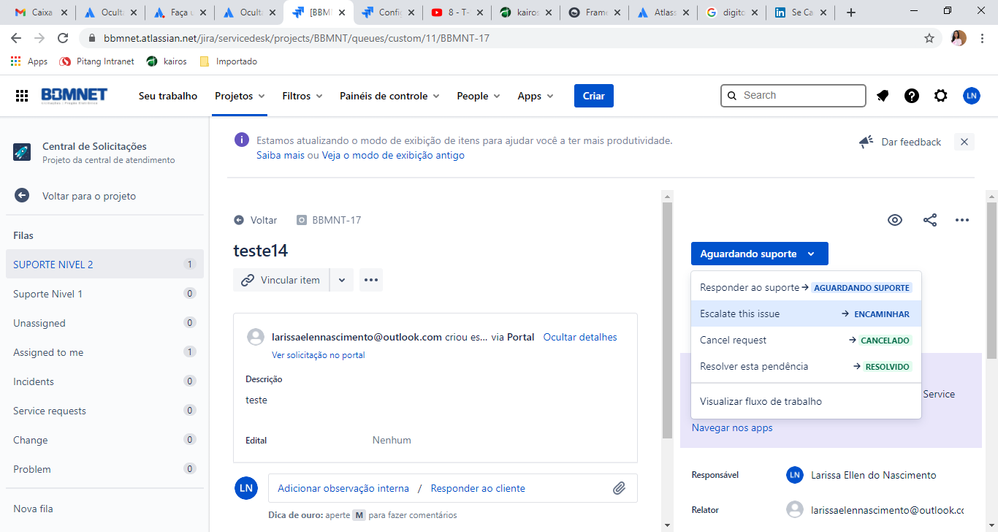Expand the Apps dropdown in Jira header
This screenshot has height=532, width=998.
click(x=535, y=95)
